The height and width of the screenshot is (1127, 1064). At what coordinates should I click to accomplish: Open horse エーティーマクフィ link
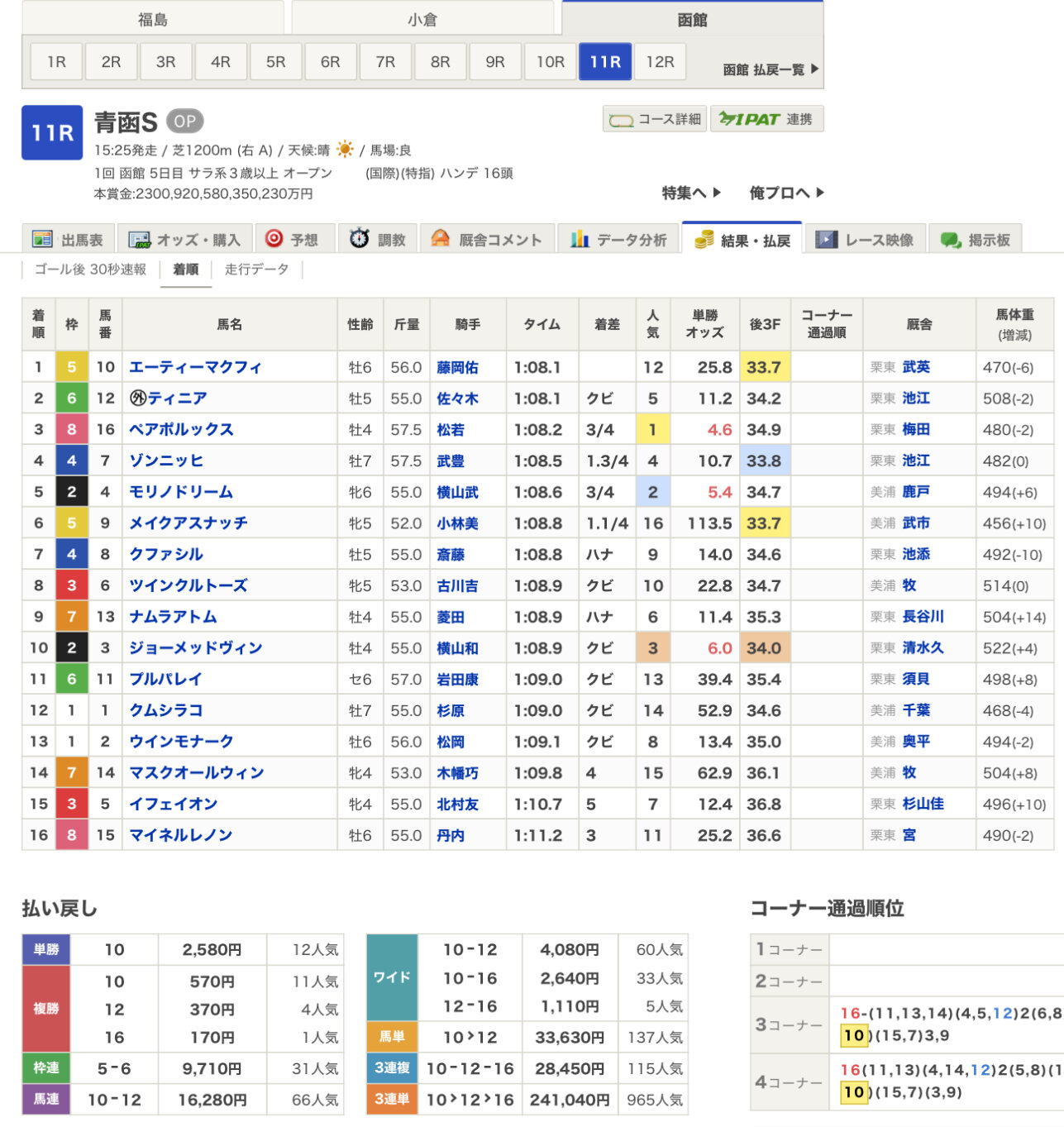pos(195,367)
